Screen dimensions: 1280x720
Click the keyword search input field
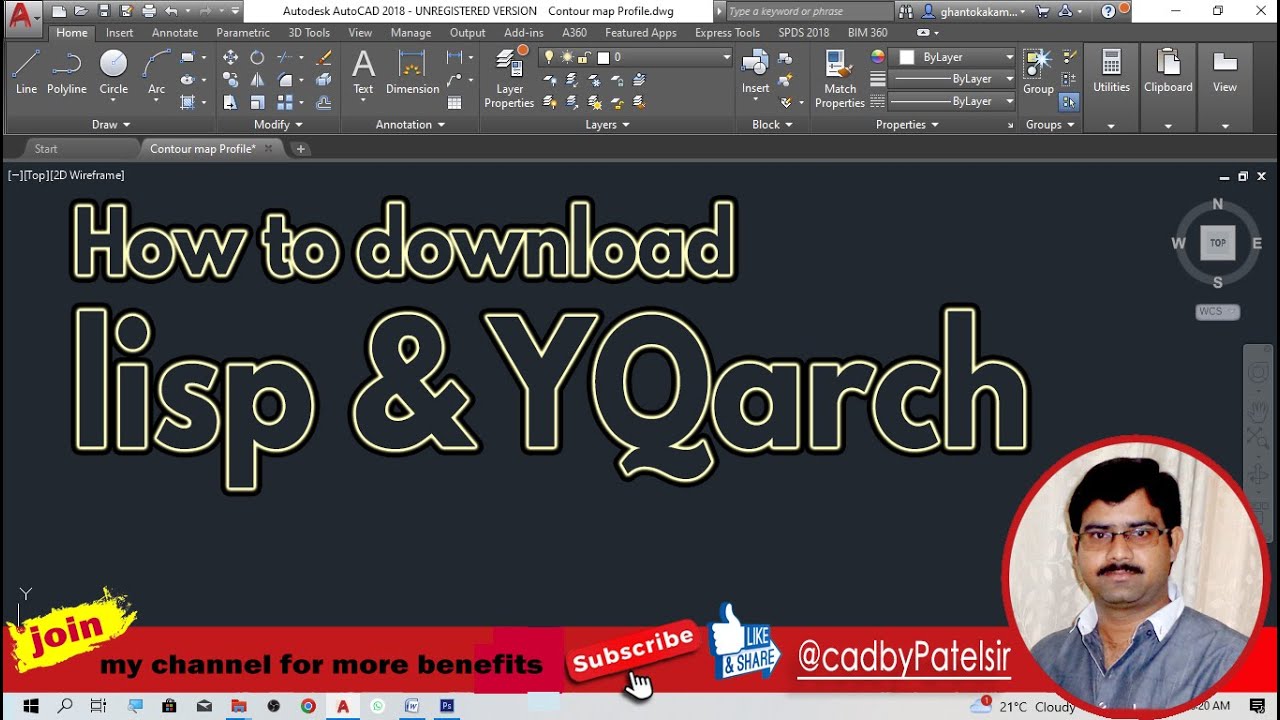click(x=810, y=11)
